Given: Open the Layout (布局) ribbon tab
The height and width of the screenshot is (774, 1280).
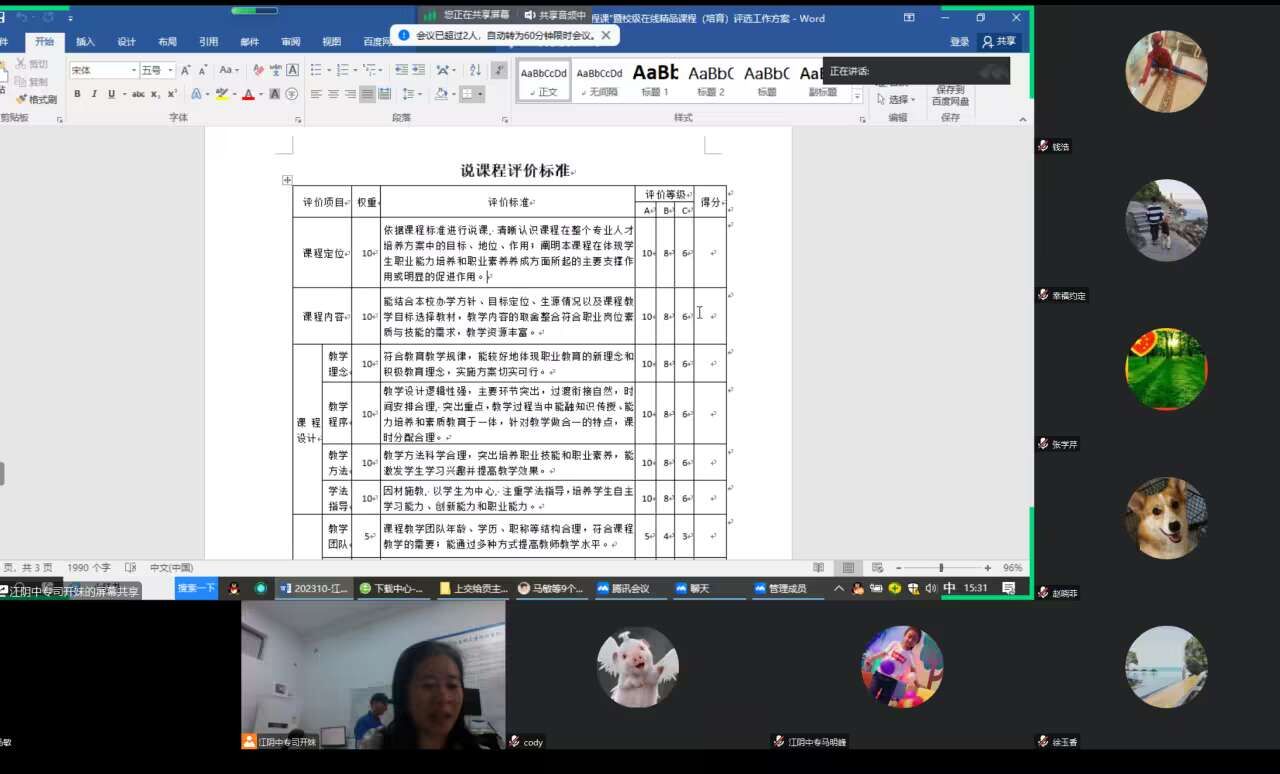Looking at the screenshot, I should [x=167, y=42].
